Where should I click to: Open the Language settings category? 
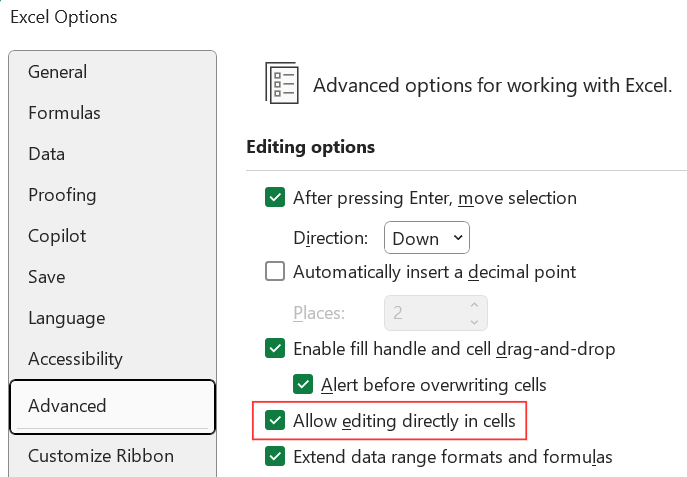66,318
